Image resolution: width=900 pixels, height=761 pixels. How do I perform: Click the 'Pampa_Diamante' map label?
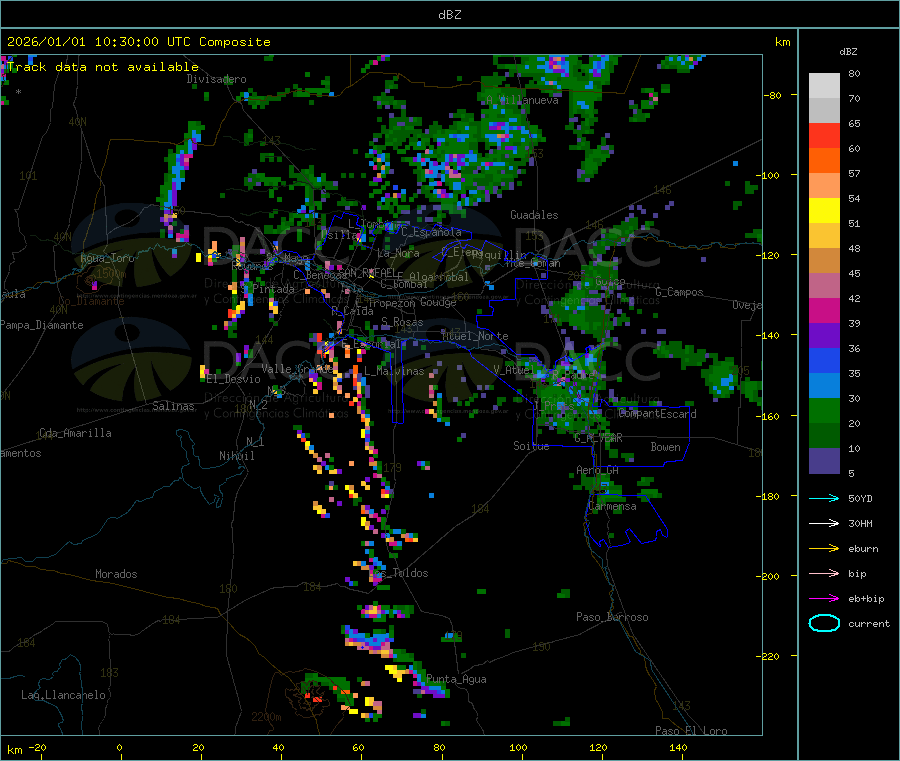pyautogui.click(x=42, y=325)
